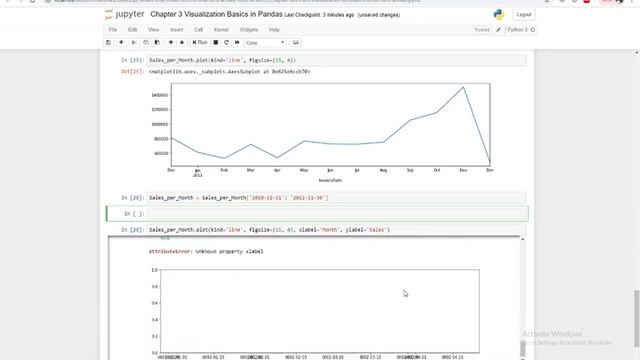
Task: Open the Kernel menu
Action: pos(221,30)
